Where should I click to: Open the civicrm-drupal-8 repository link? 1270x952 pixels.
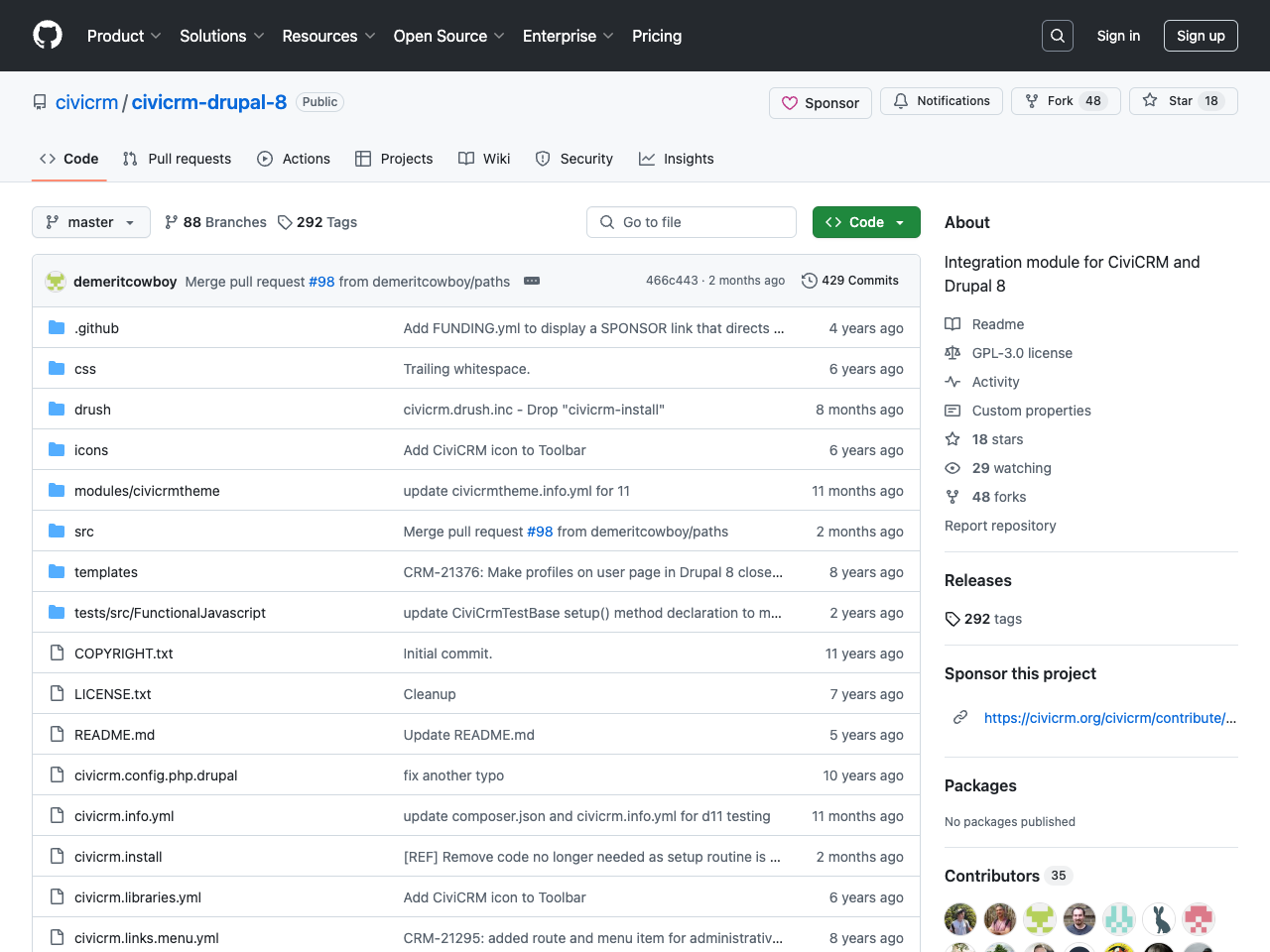(209, 102)
